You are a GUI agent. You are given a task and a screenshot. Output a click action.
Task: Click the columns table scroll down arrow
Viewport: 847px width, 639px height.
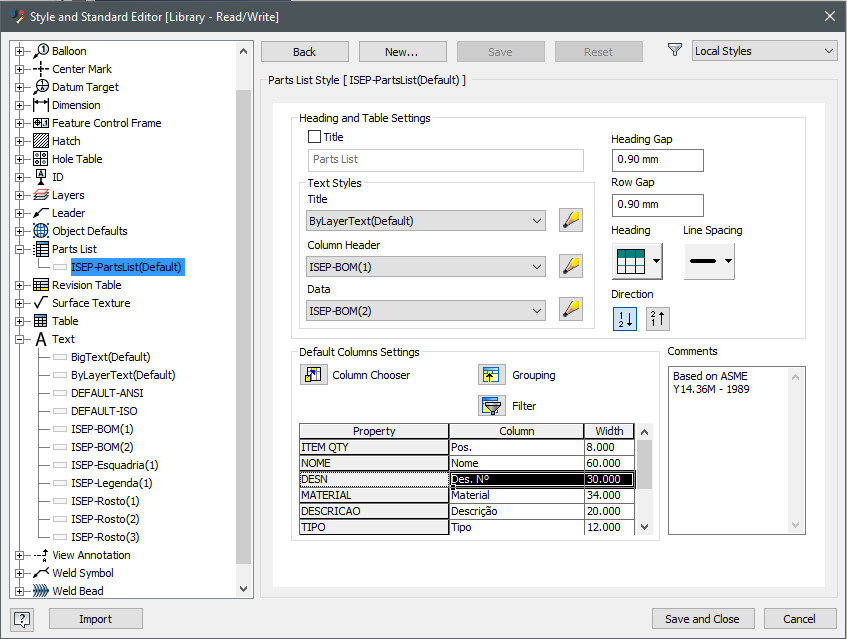[644, 527]
